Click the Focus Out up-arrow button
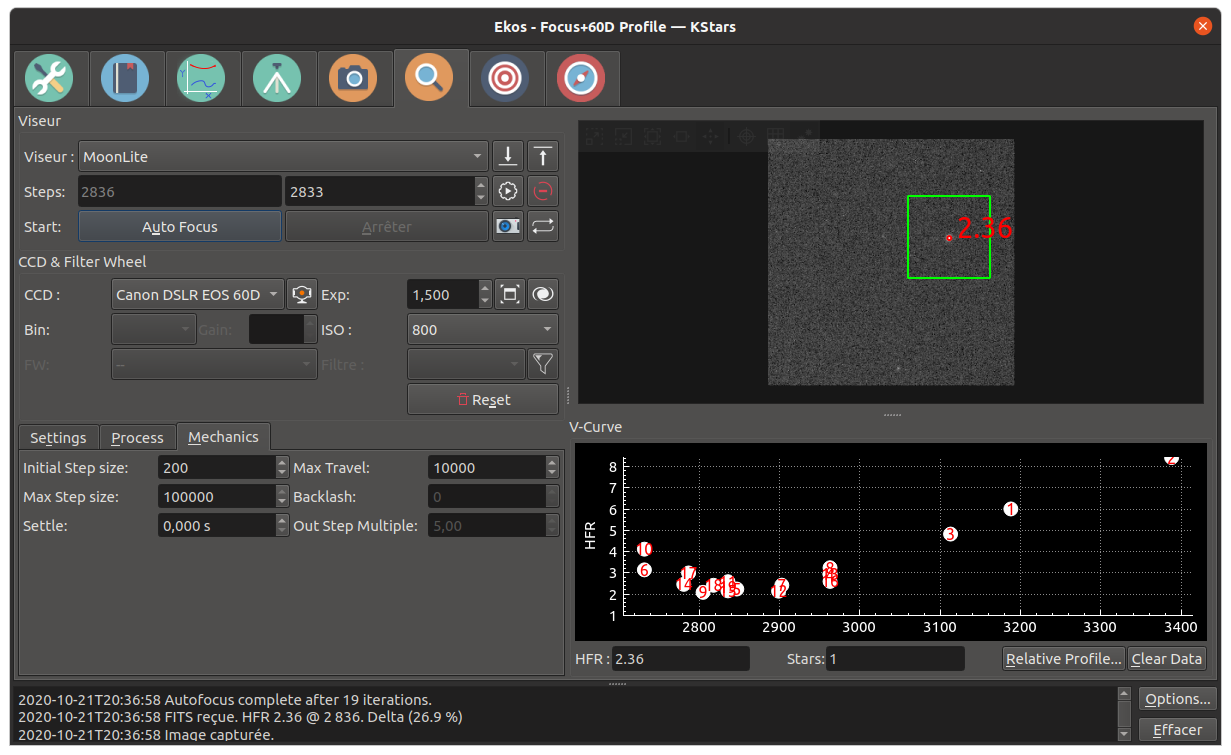 coord(542,156)
